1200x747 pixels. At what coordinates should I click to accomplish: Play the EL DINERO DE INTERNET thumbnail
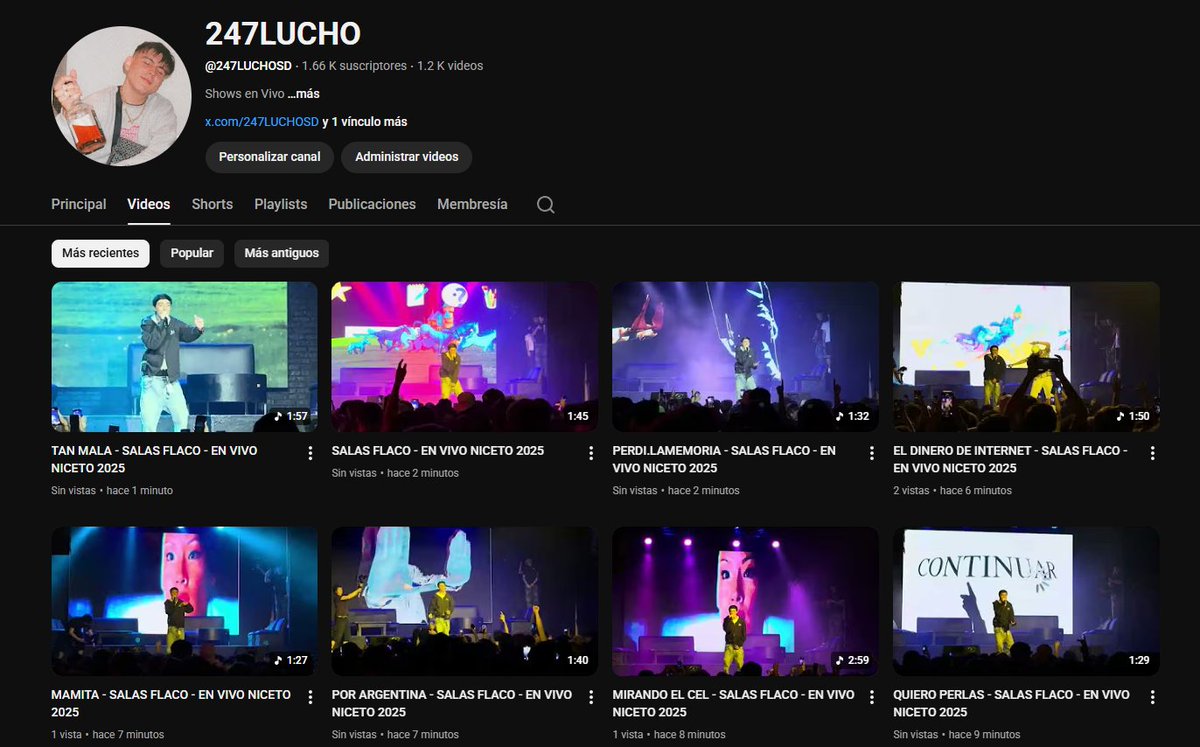pos(1027,357)
